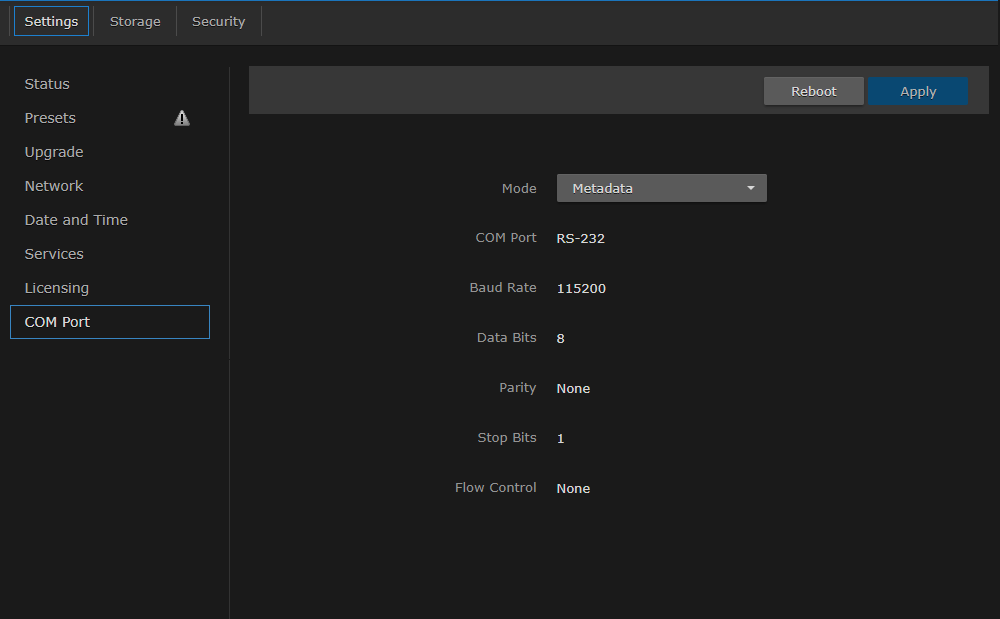Image resolution: width=1000 pixels, height=619 pixels.
Task: Click the Baud Rate value 115200
Action: point(581,288)
